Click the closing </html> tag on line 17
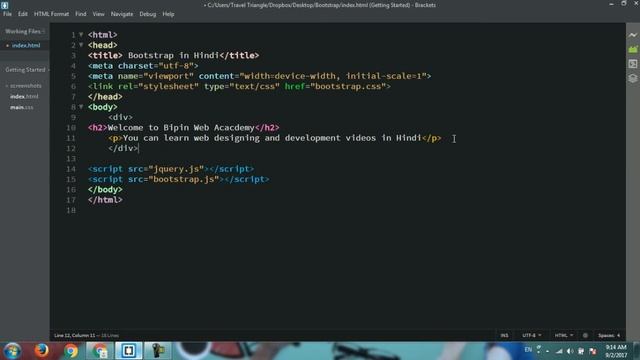 [105, 200]
